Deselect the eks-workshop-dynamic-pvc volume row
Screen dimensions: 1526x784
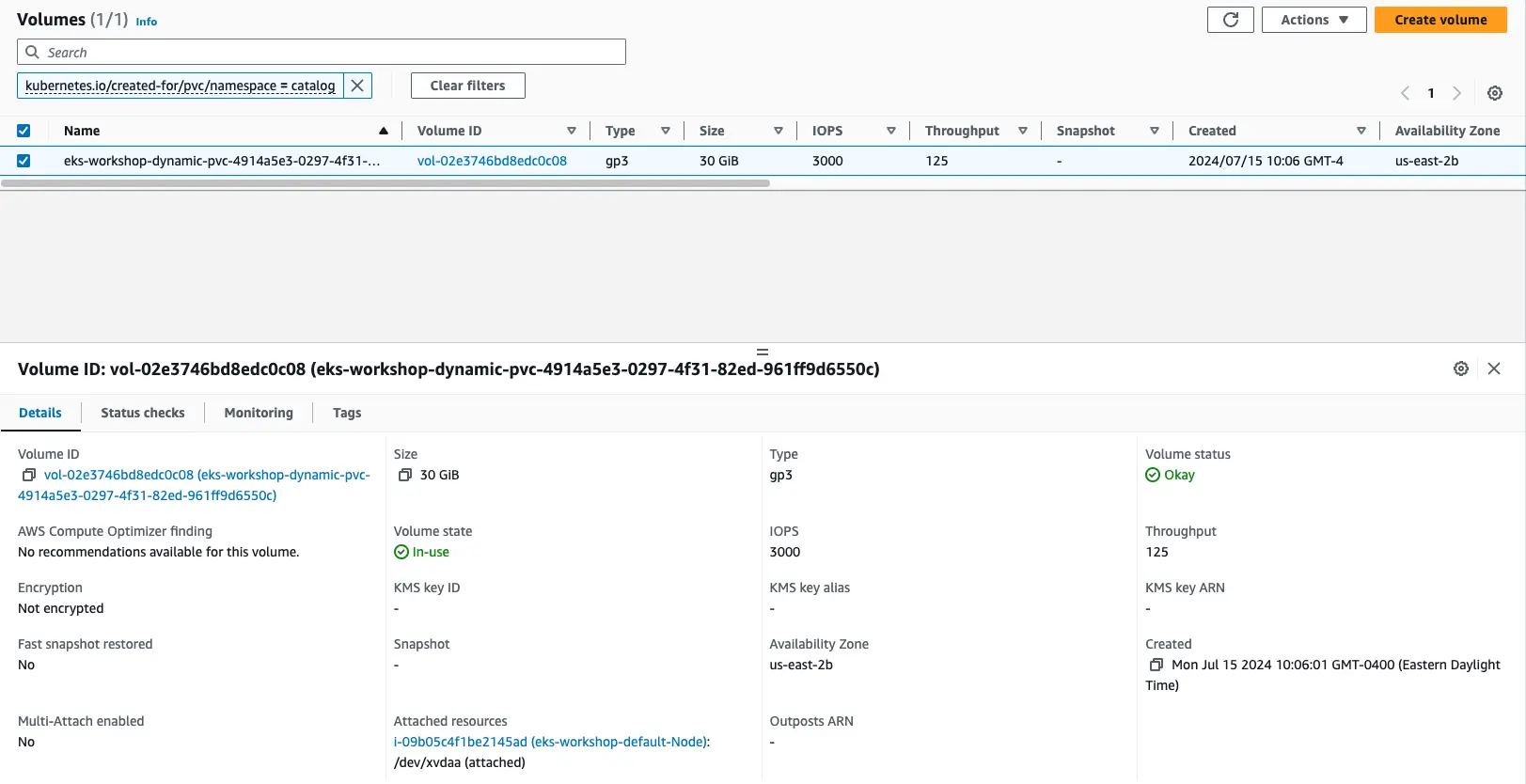24,161
